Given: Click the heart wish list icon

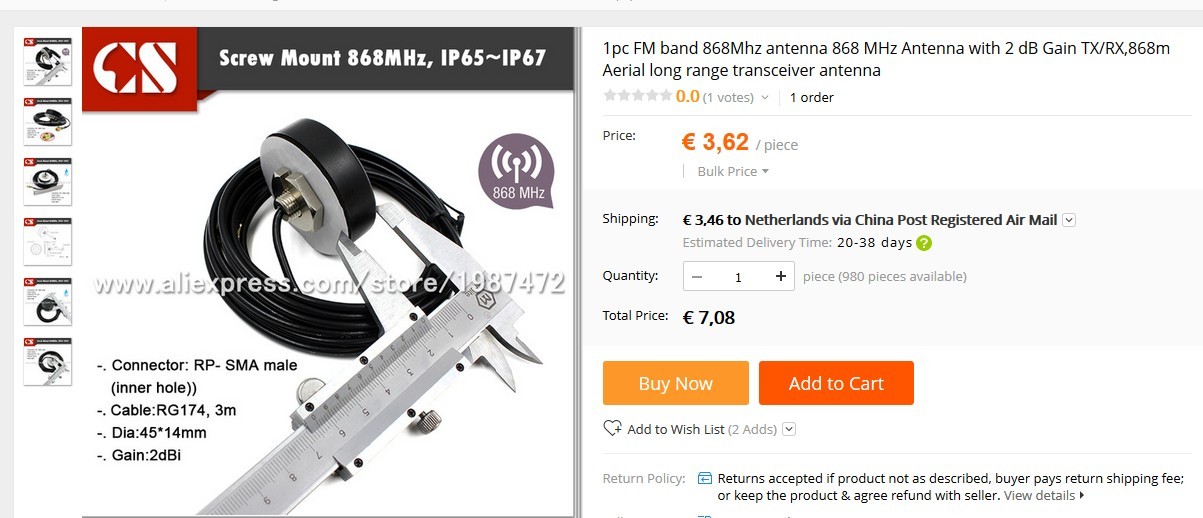Looking at the screenshot, I should pos(612,428).
